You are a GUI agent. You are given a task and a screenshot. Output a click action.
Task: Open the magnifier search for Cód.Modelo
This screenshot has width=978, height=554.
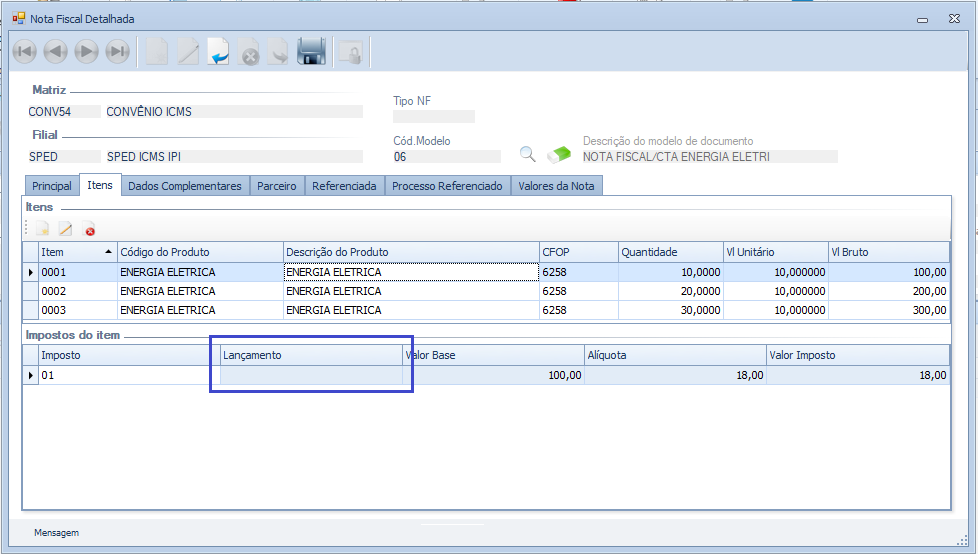pyautogui.click(x=527, y=155)
